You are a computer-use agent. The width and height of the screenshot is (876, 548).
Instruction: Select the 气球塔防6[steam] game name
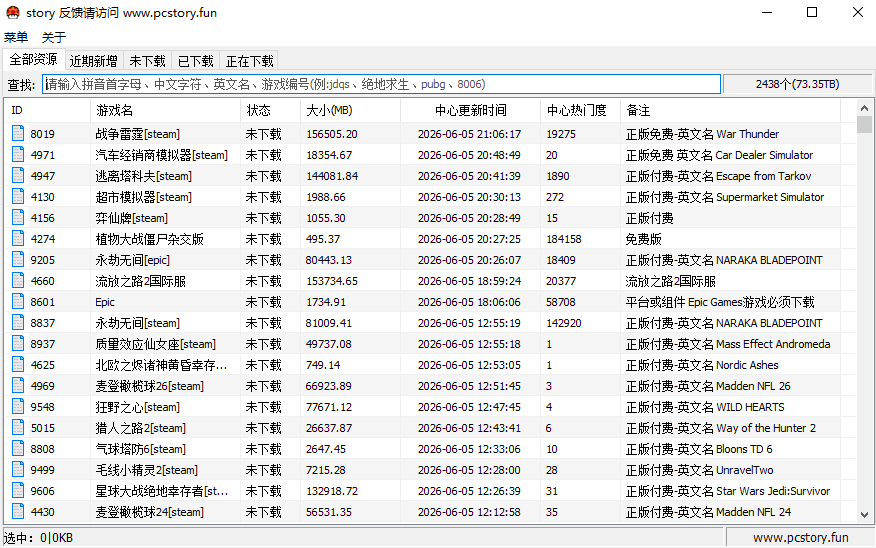(x=140, y=449)
